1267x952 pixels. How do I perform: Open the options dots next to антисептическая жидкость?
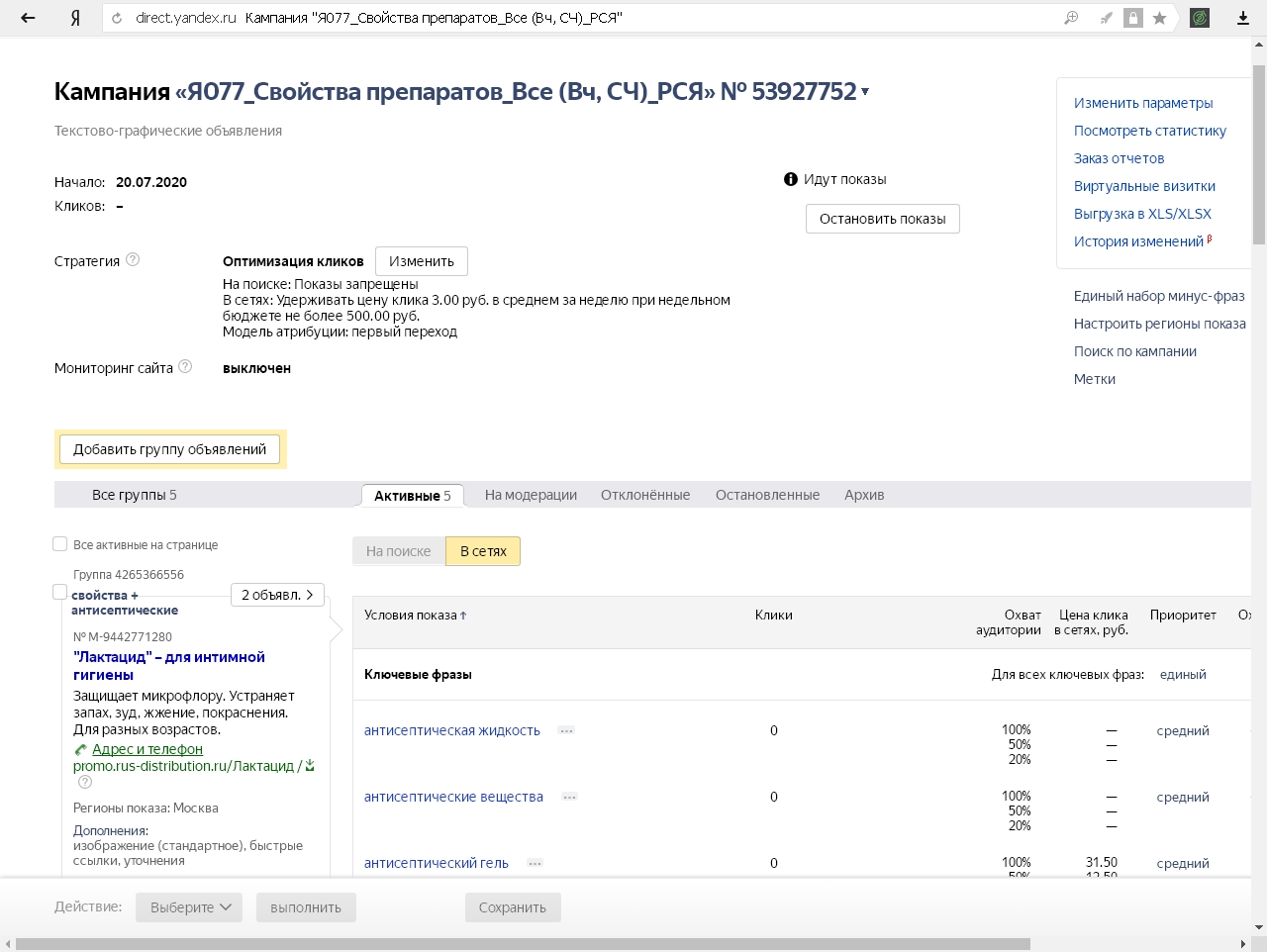(566, 730)
